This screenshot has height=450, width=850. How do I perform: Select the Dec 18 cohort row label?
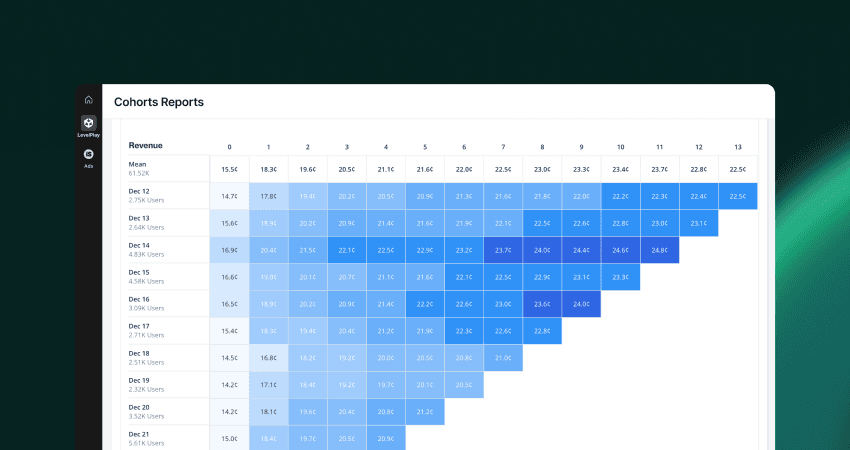pos(139,353)
